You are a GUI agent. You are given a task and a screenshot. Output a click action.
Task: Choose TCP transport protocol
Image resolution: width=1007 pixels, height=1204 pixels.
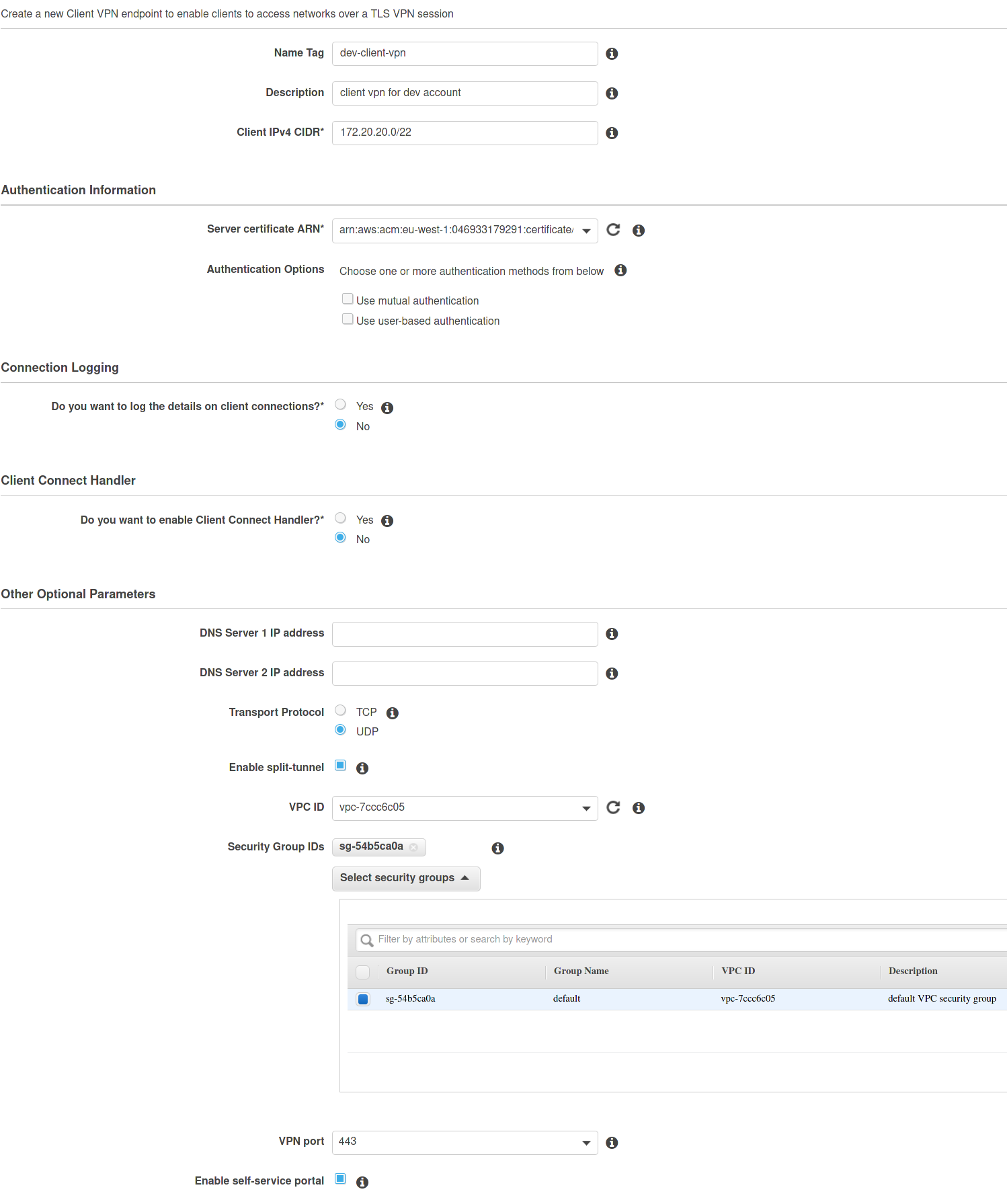[341, 711]
